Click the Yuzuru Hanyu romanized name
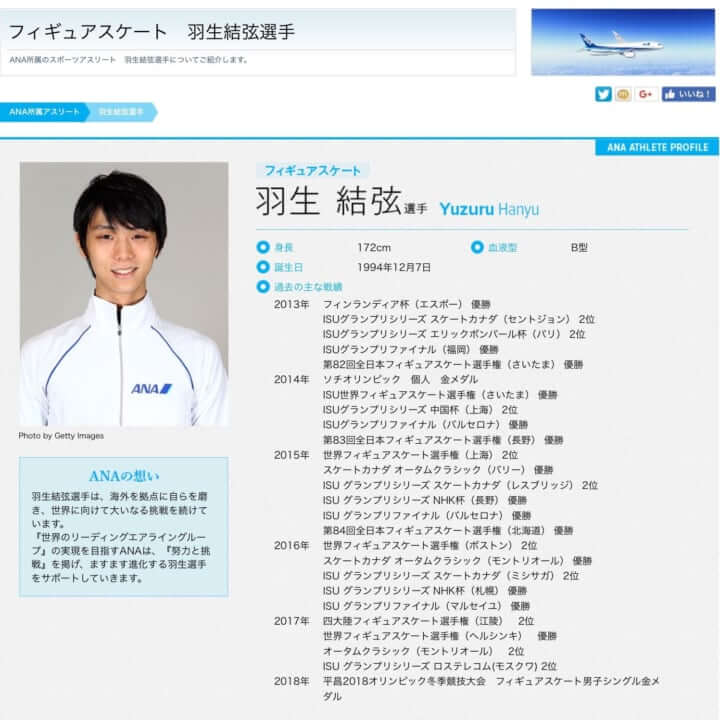Image resolution: width=720 pixels, height=720 pixels. 488,209
